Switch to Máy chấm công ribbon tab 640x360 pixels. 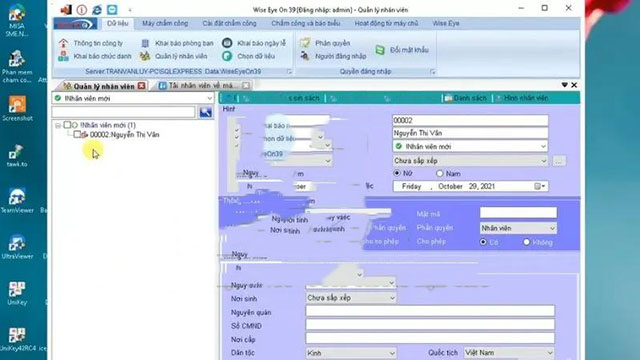tap(165, 23)
